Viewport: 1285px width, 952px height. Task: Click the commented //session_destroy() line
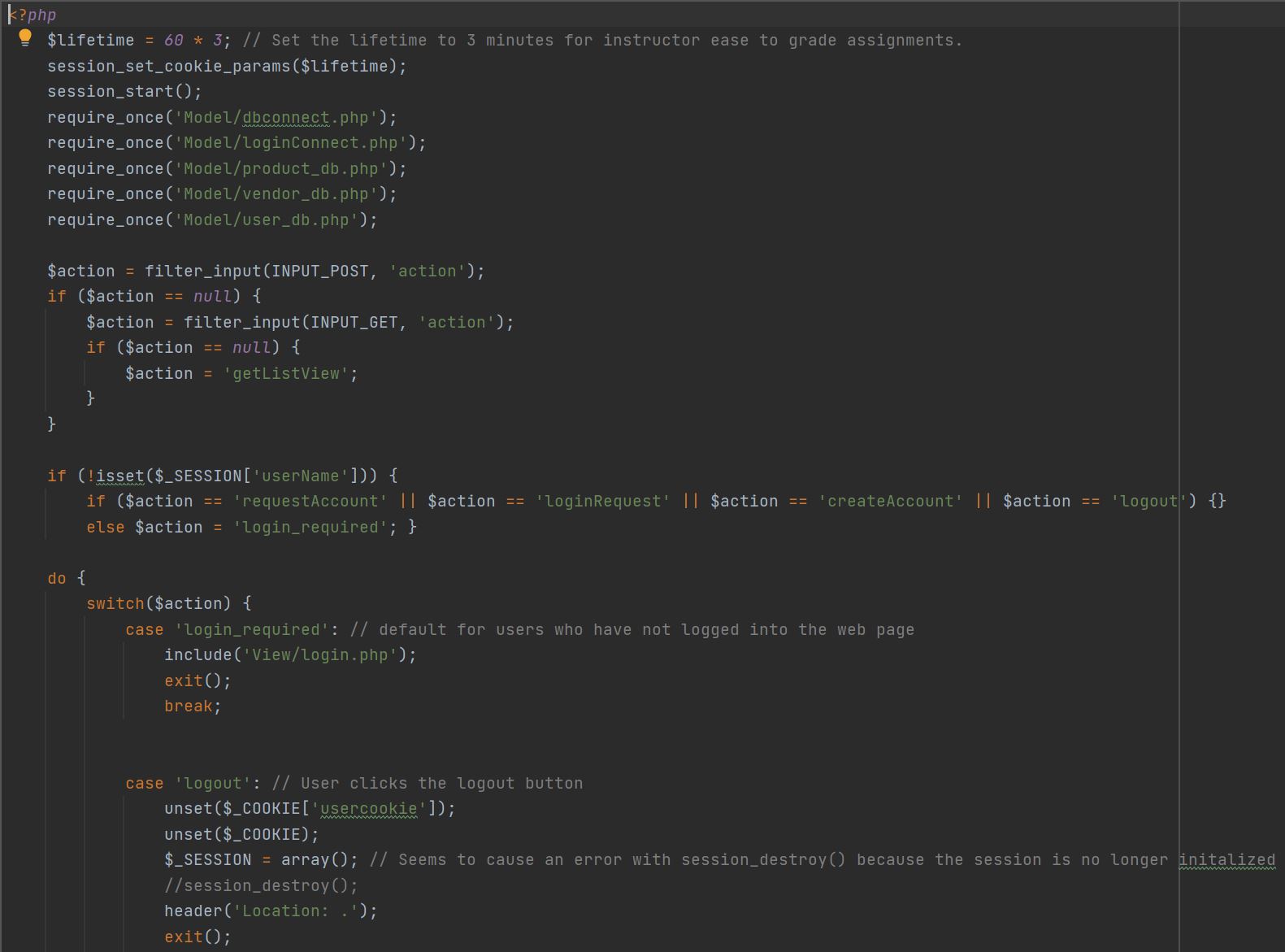pyautogui.click(x=261, y=885)
